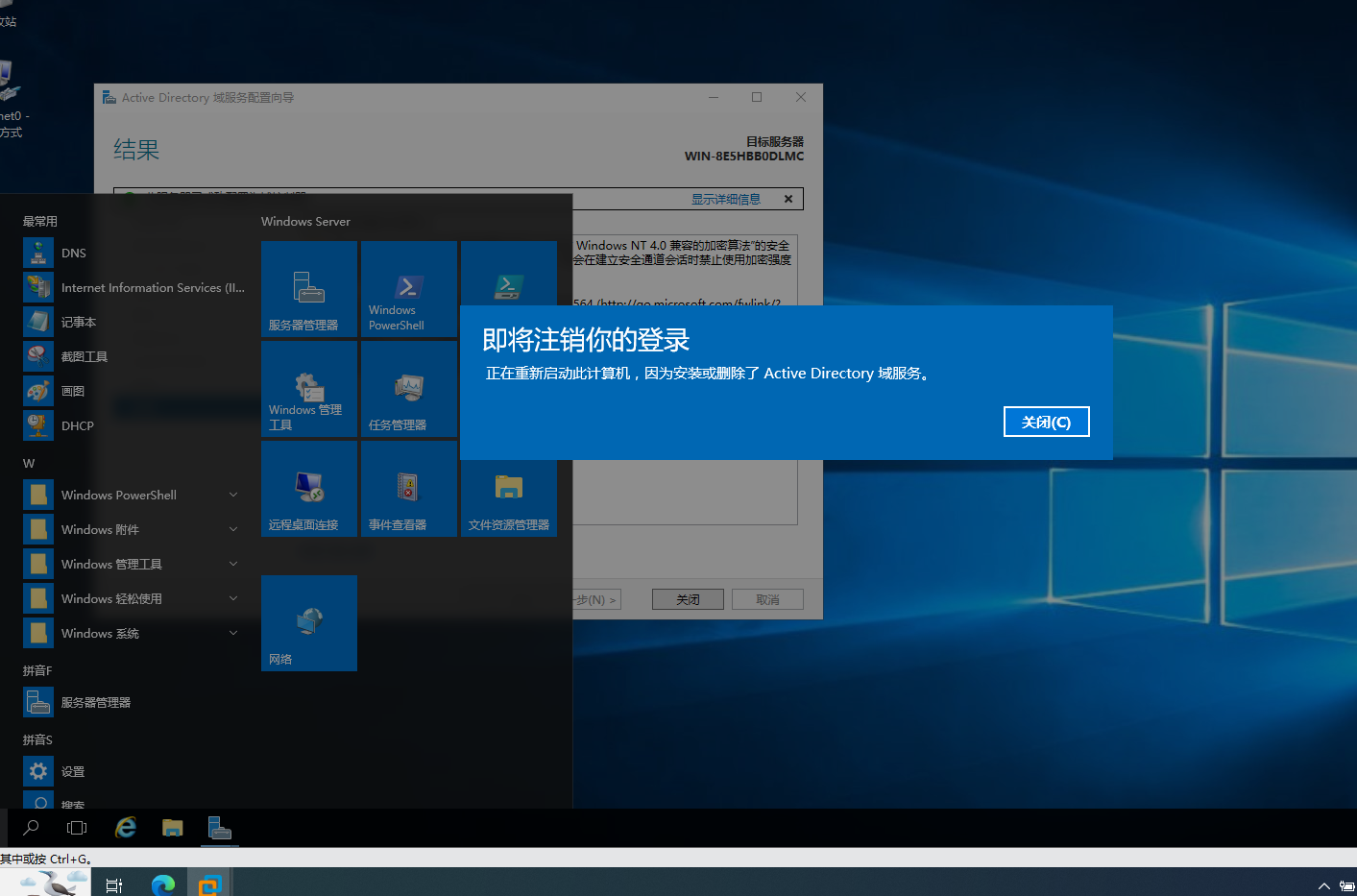The height and width of the screenshot is (896, 1357).
Task: Dismiss the wizard notification bar with X
Action: pyautogui.click(x=788, y=199)
